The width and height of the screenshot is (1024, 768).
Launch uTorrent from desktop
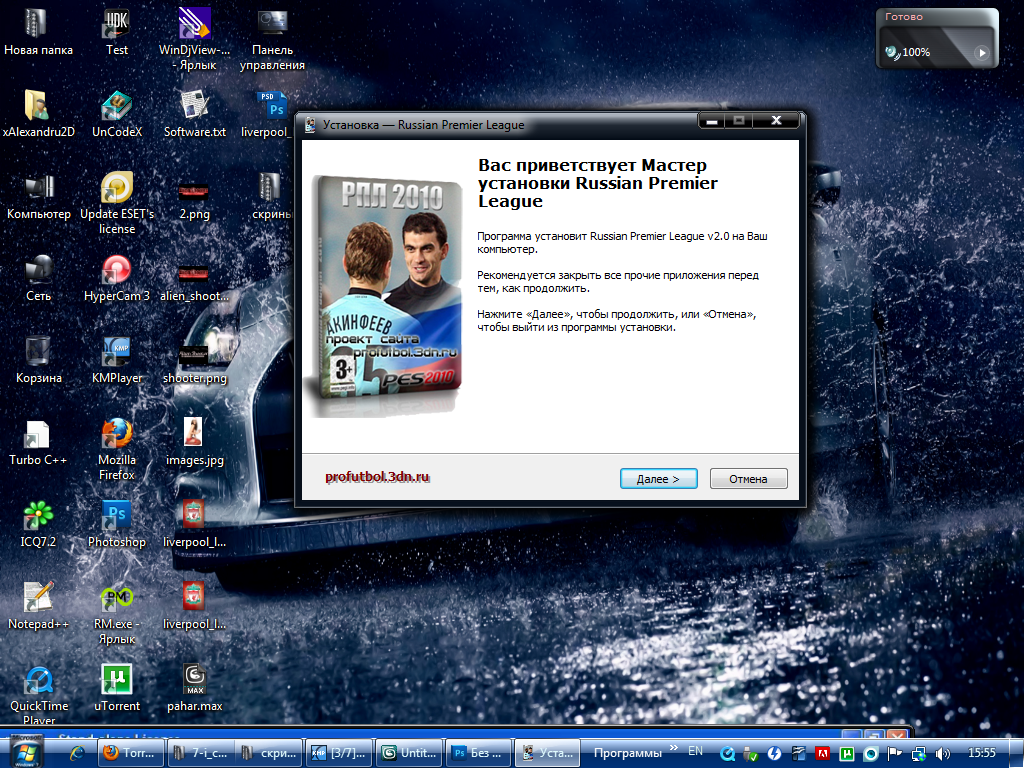(x=117, y=688)
